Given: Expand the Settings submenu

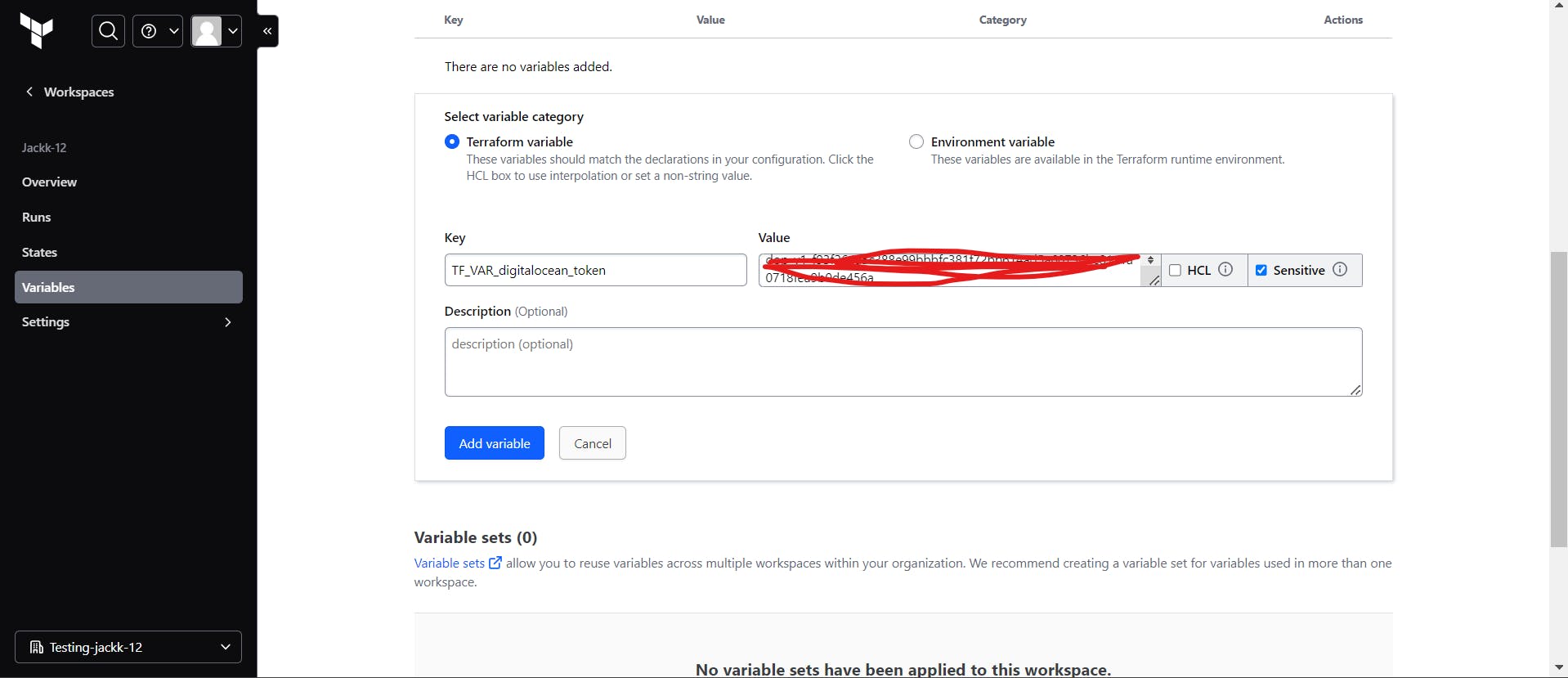Looking at the screenshot, I should coord(128,322).
